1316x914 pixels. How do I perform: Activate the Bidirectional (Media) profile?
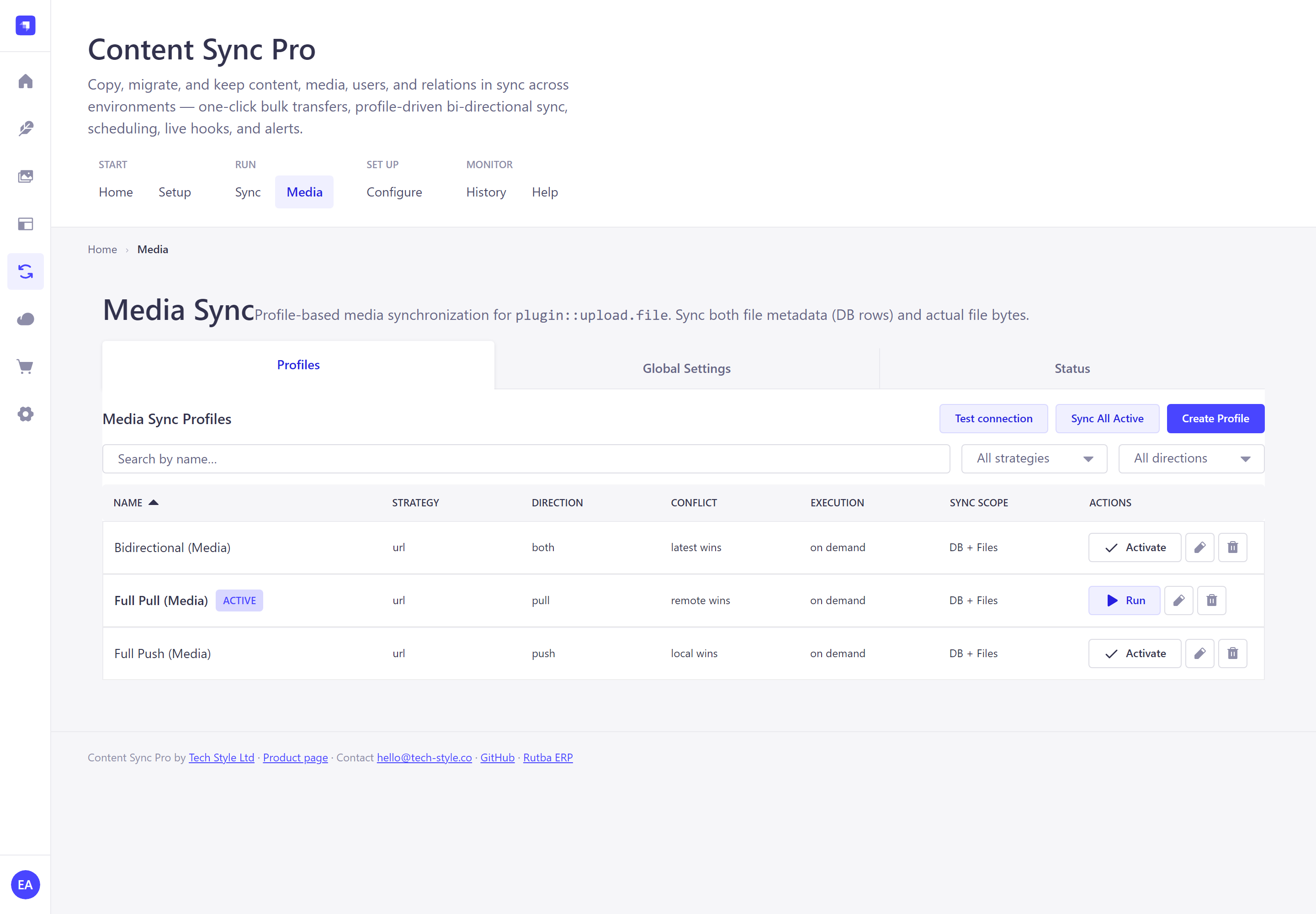[x=1135, y=547]
